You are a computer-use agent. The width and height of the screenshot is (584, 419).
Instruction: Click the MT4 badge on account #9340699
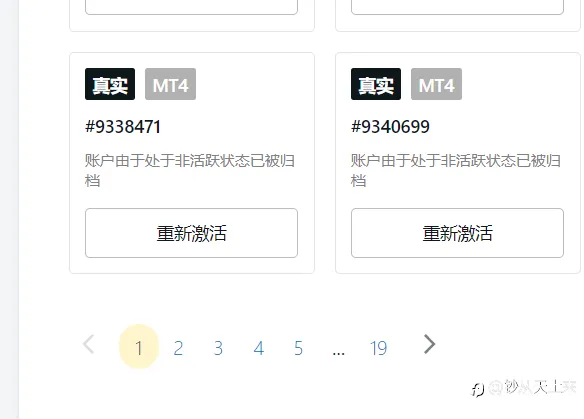pyautogui.click(x=437, y=84)
